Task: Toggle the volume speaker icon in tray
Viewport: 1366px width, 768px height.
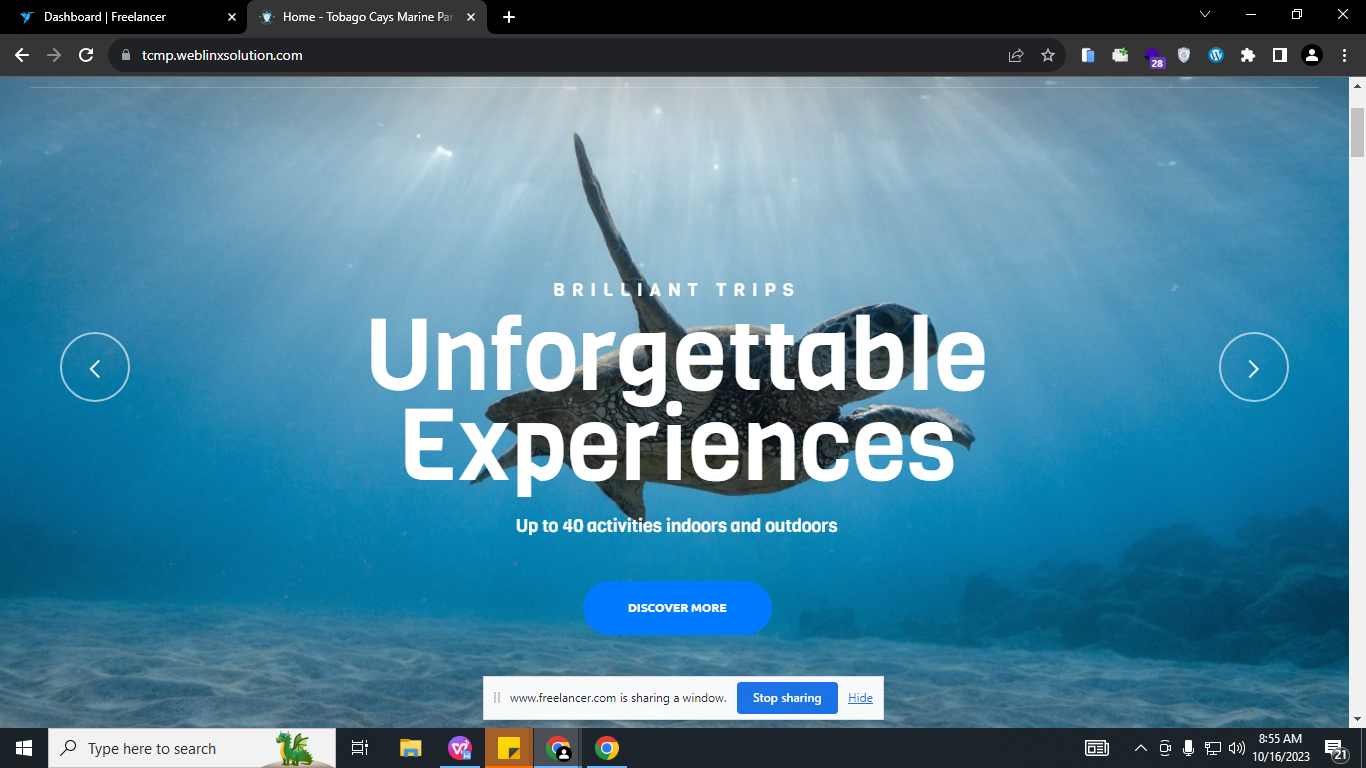Action: (x=1237, y=748)
